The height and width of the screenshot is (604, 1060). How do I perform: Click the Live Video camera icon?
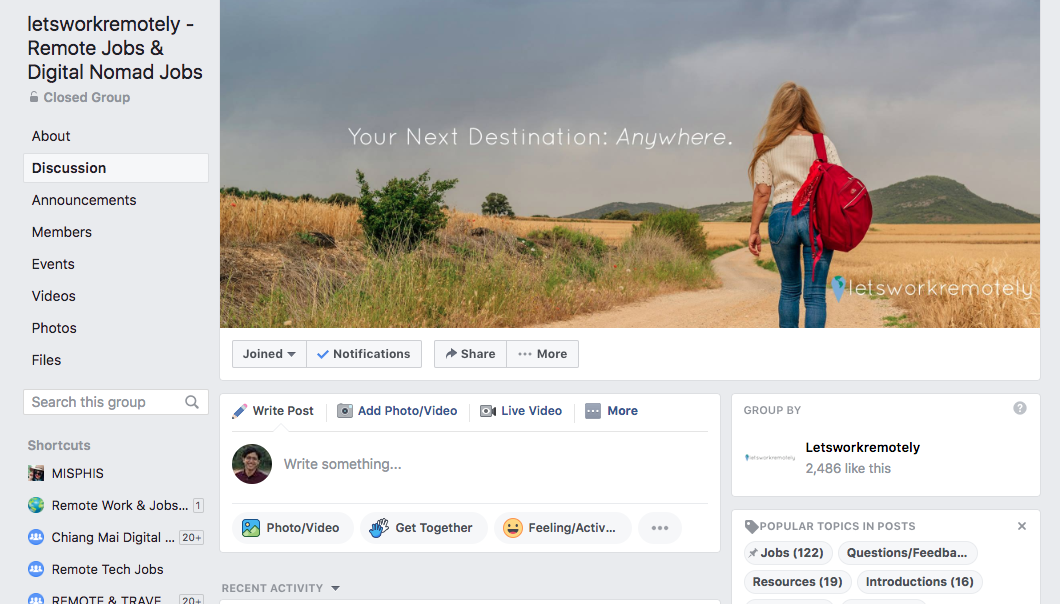pyautogui.click(x=487, y=411)
